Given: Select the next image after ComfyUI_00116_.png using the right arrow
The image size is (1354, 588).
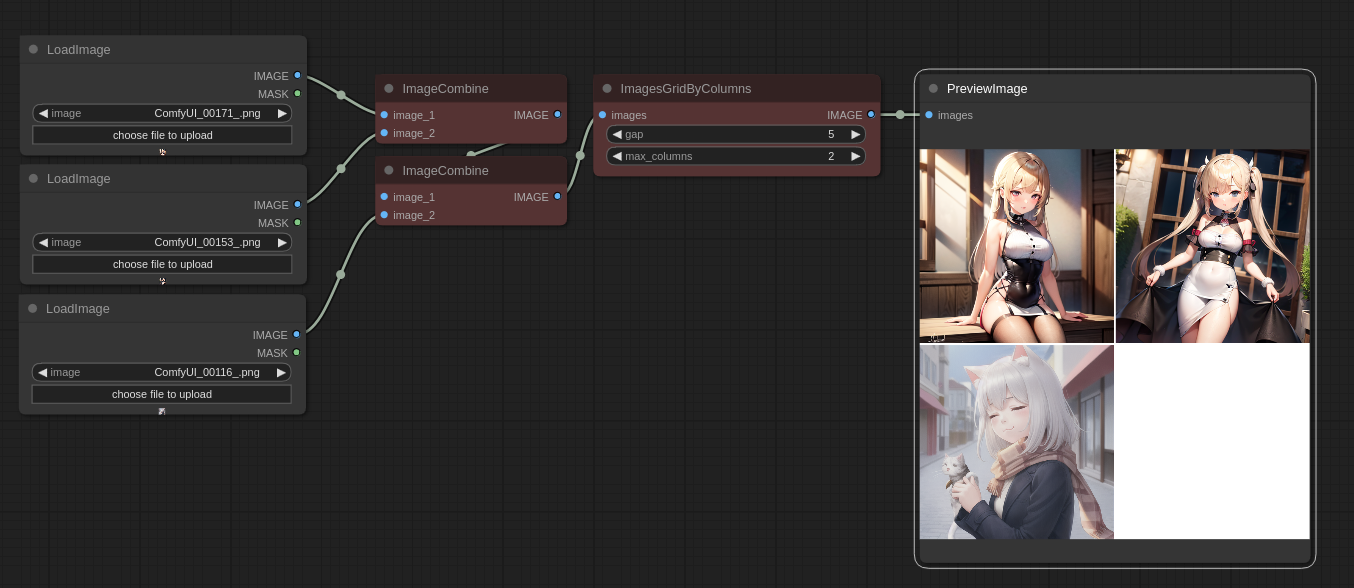Looking at the screenshot, I should pyautogui.click(x=281, y=372).
